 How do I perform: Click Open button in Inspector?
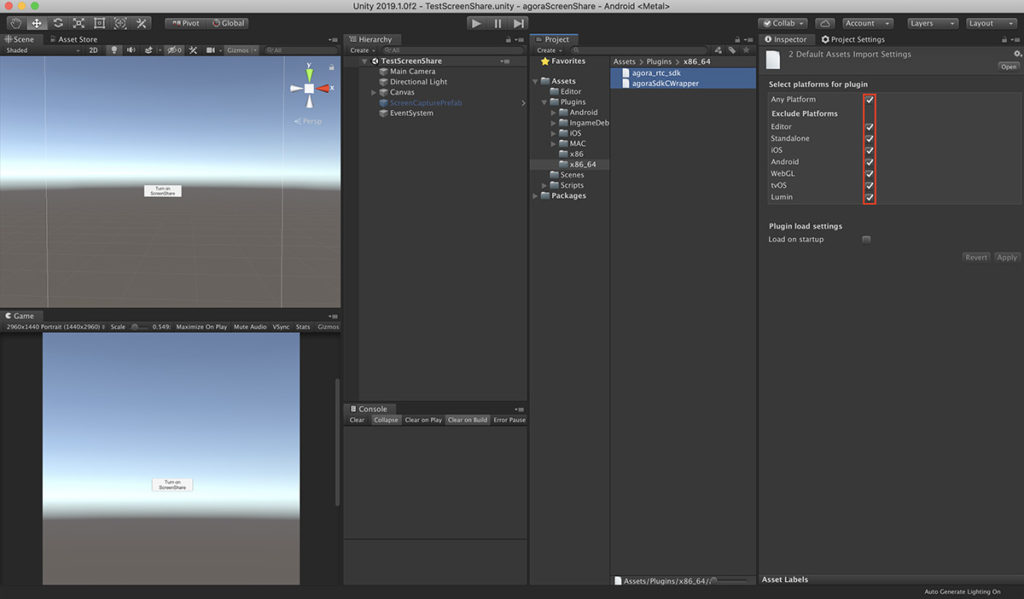pyautogui.click(x=1008, y=67)
